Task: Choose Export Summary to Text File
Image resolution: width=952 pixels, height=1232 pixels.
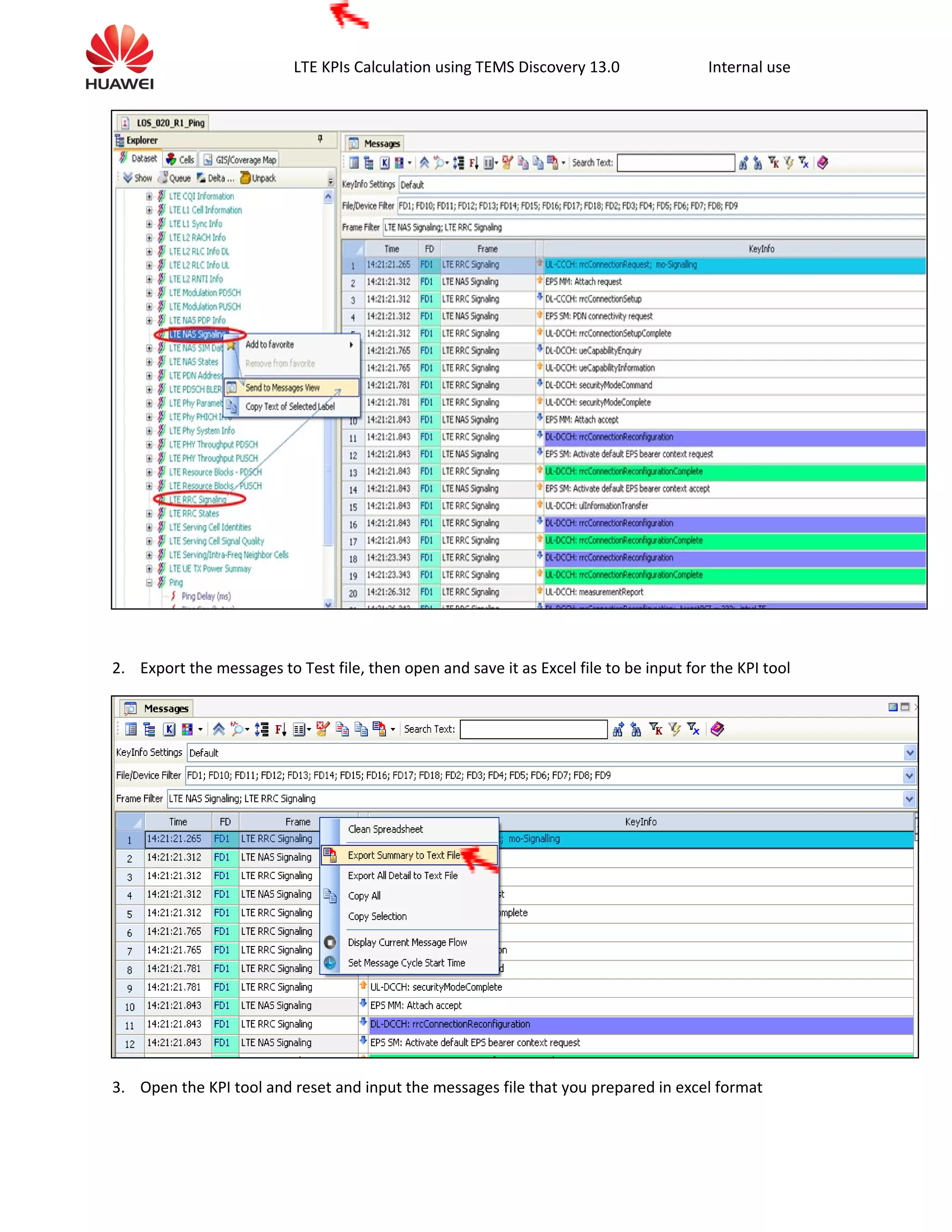Action: tap(410, 855)
